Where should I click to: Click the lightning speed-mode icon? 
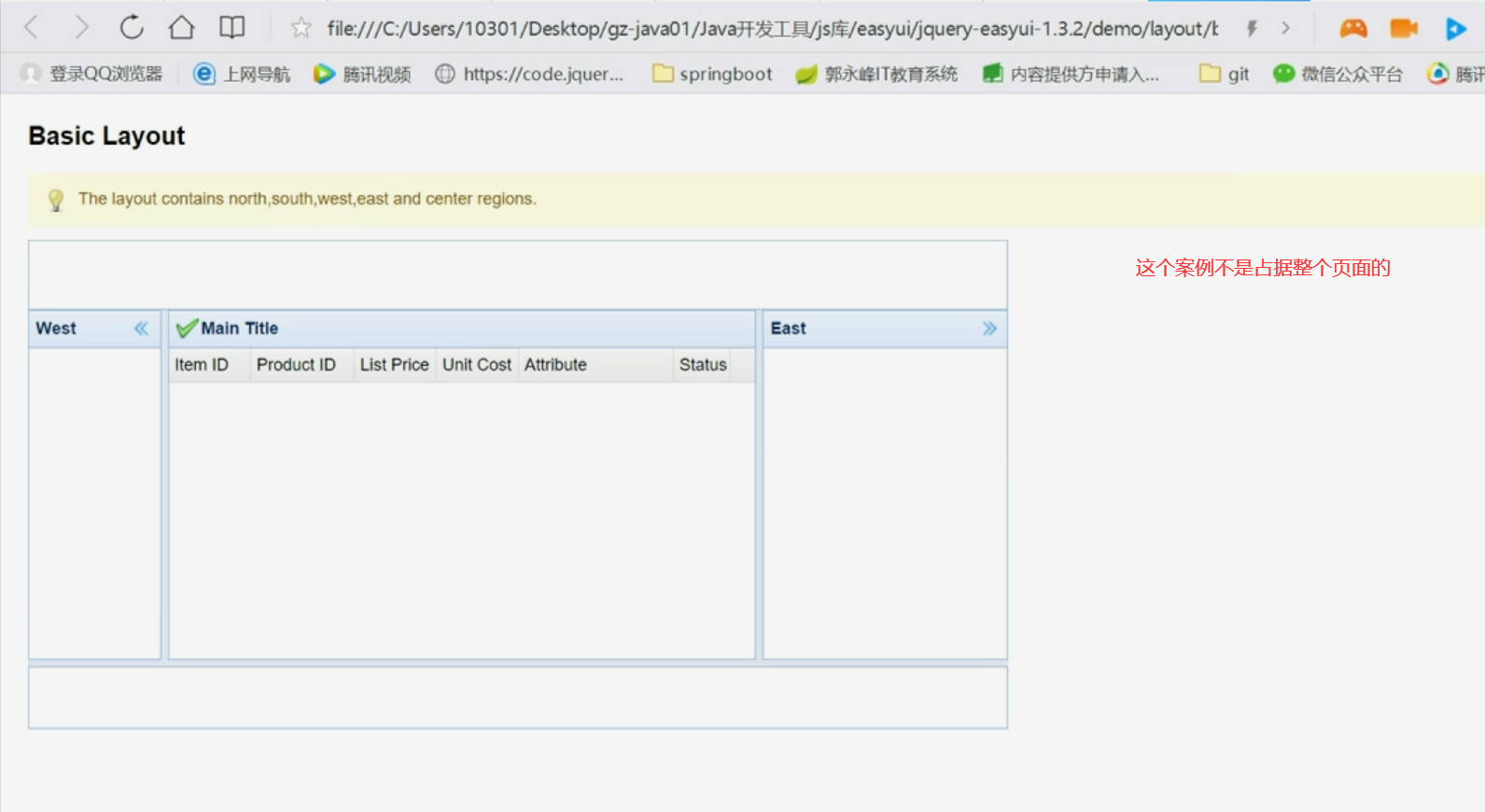click(1252, 28)
